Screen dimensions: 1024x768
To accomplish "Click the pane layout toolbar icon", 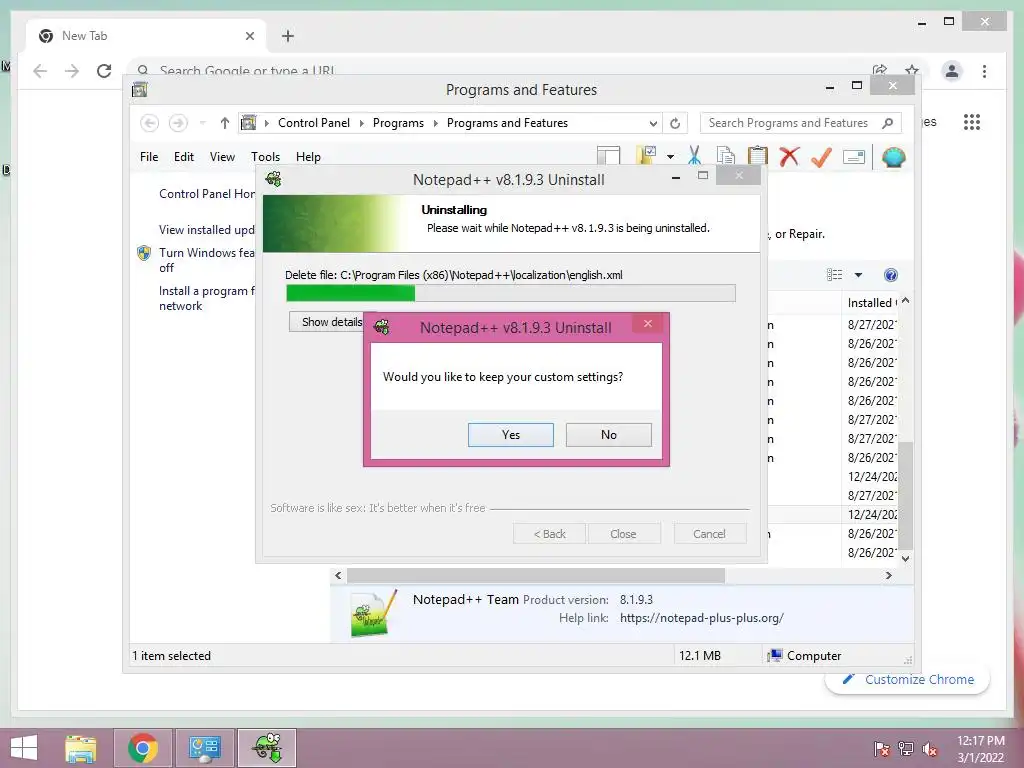I will pyautogui.click(x=609, y=156).
